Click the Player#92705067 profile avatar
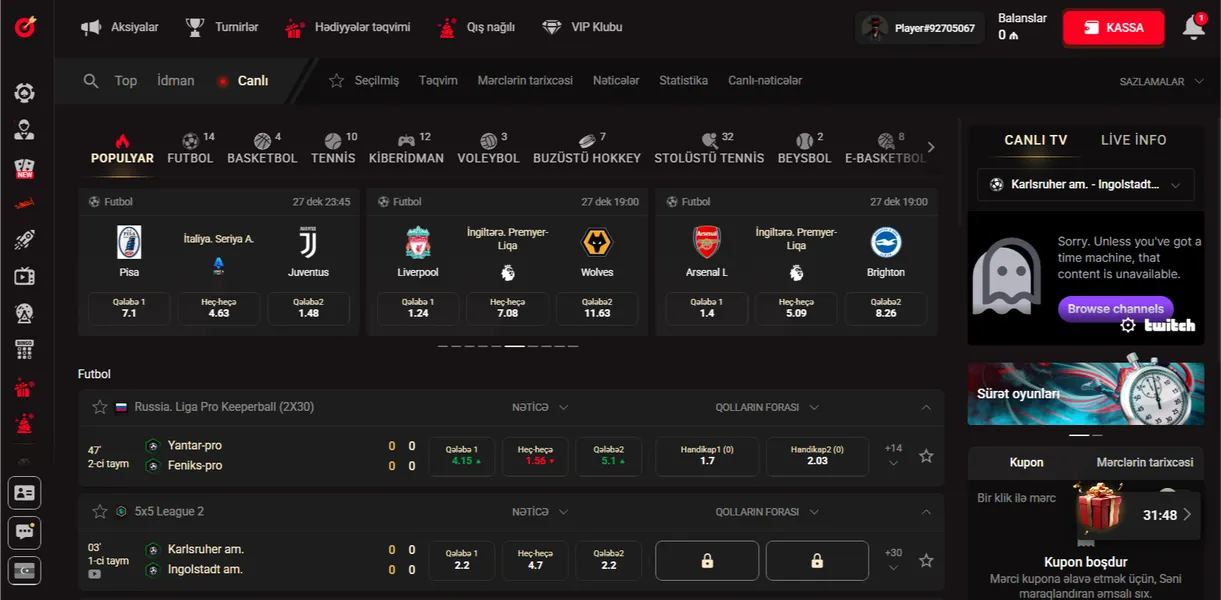1221x600 pixels. [x=875, y=28]
